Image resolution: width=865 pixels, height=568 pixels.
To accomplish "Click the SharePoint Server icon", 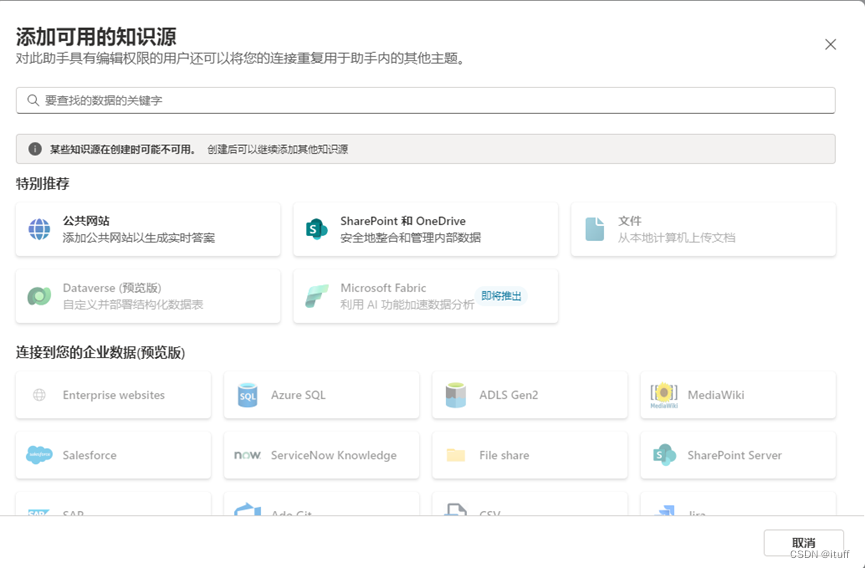I will click(664, 455).
